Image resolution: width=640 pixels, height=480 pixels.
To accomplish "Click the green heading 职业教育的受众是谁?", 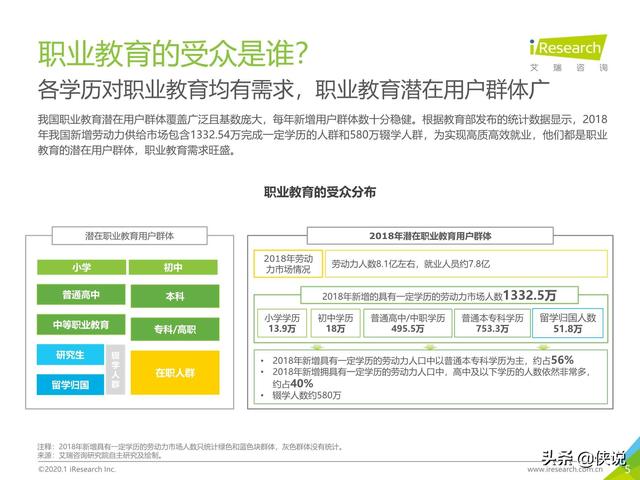I will click(x=173, y=53).
